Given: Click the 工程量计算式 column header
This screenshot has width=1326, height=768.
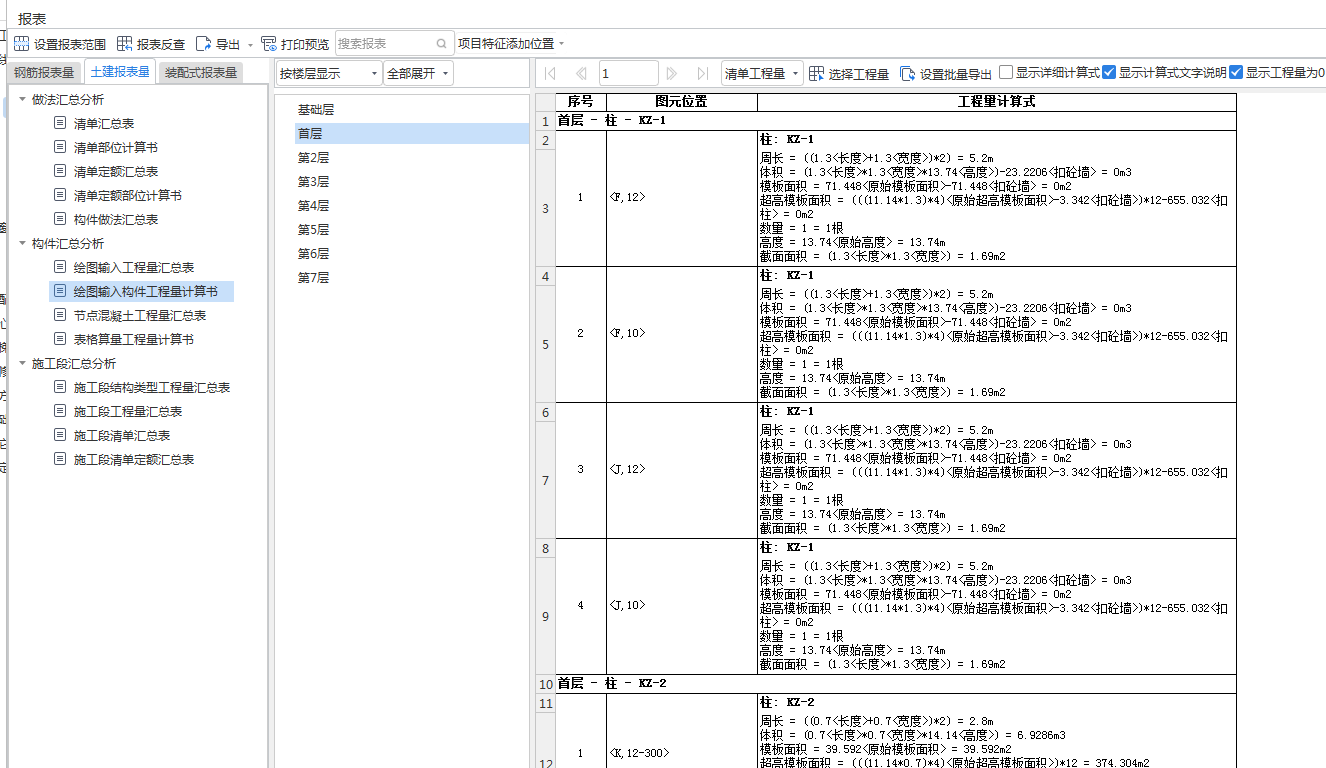Looking at the screenshot, I should (x=997, y=102).
